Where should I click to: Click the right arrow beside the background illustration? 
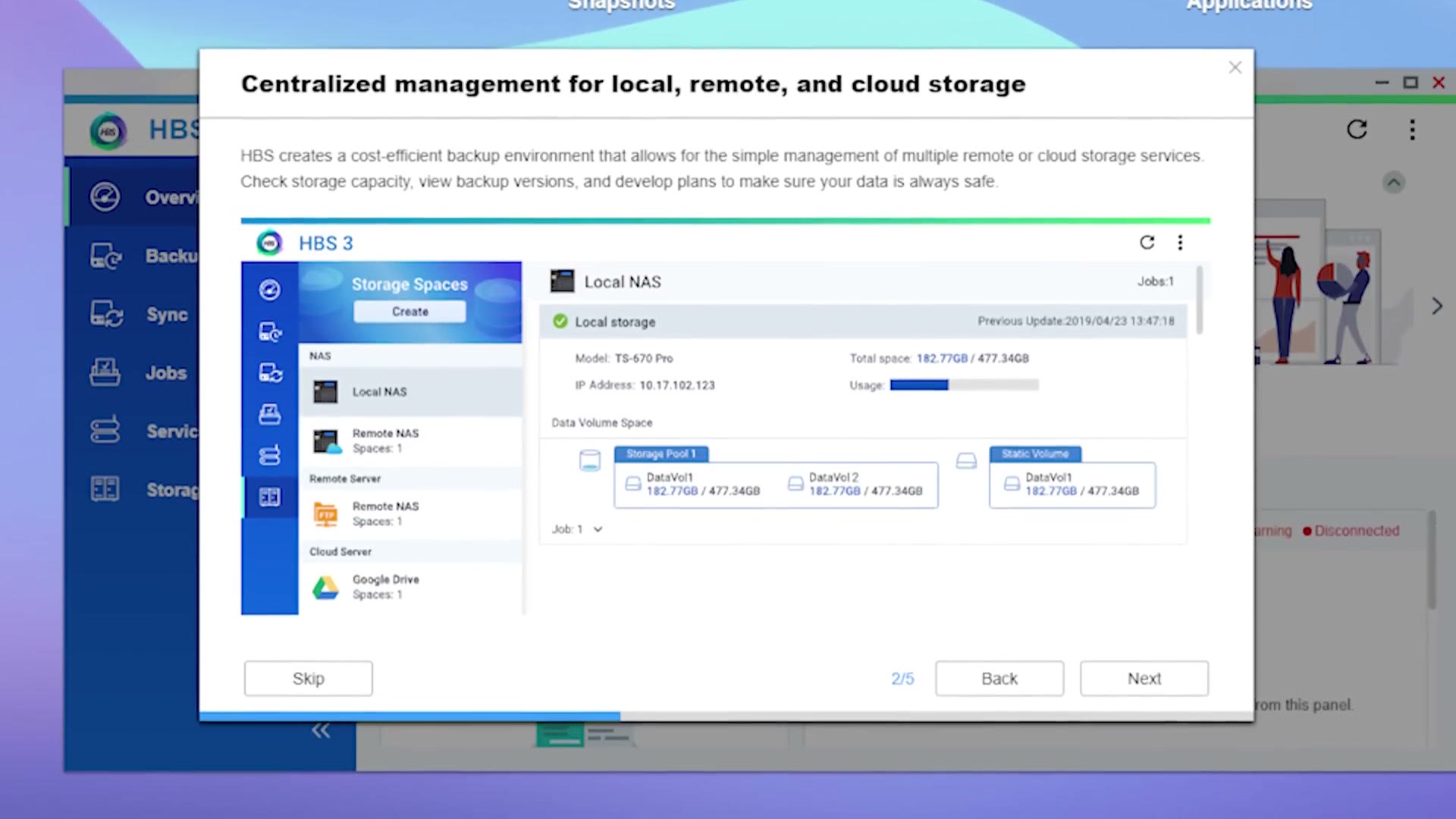1436,306
